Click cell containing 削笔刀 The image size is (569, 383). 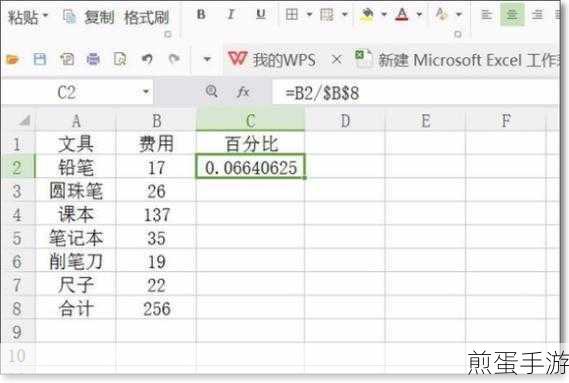click(76, 261)
